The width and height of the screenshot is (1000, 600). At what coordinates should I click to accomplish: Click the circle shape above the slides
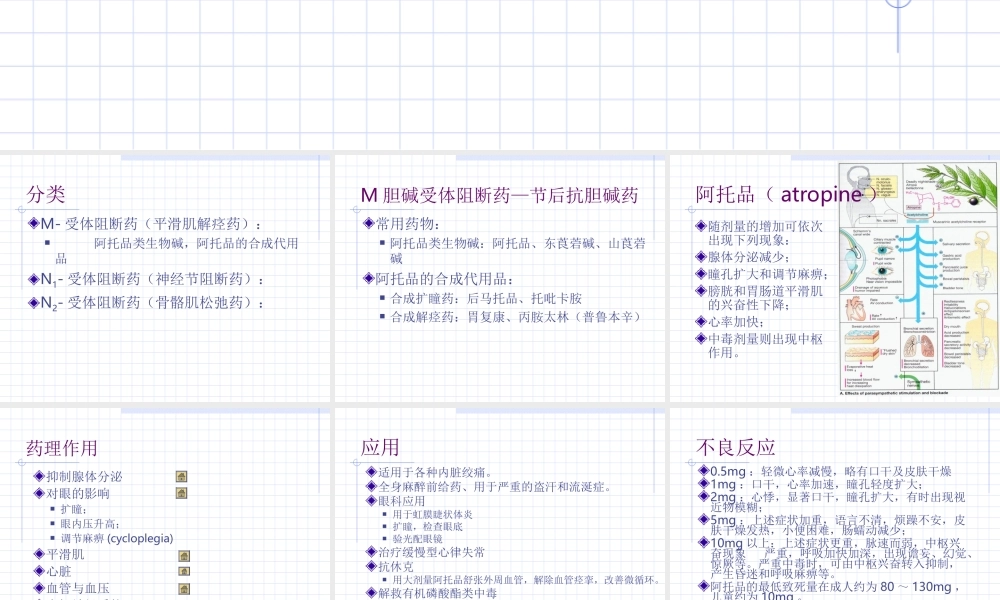pyautogui.click(x=899, y=3)
